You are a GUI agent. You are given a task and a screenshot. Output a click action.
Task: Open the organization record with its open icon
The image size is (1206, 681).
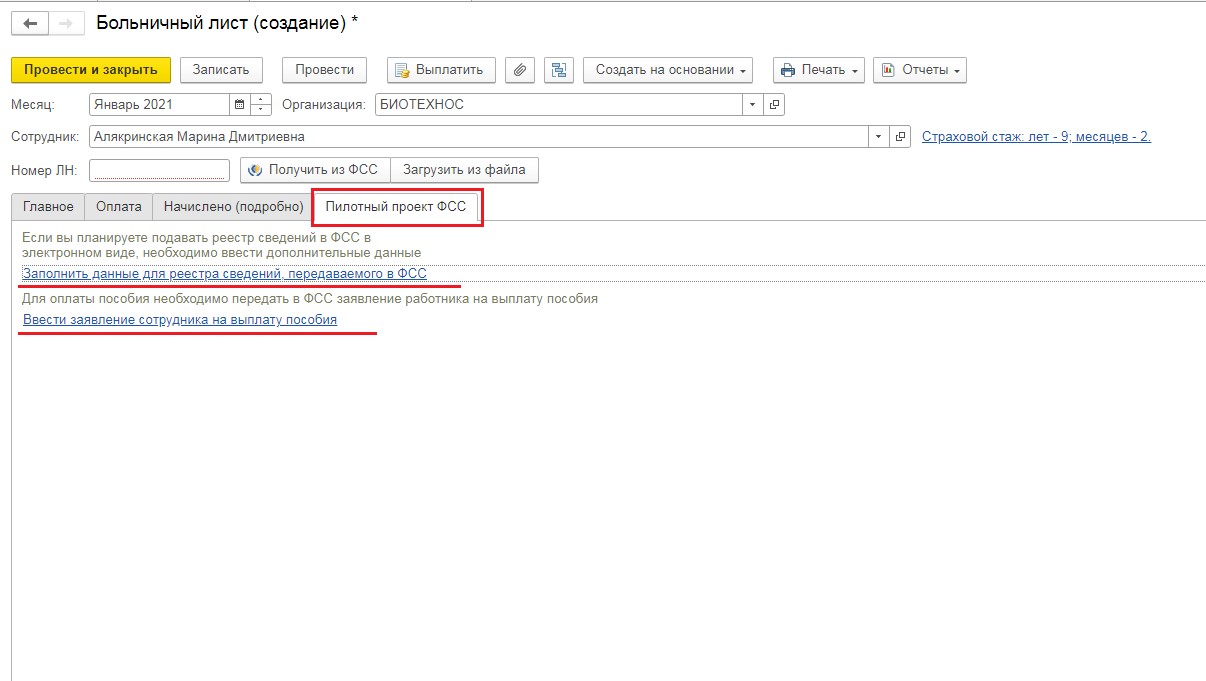tap(775, 105)
